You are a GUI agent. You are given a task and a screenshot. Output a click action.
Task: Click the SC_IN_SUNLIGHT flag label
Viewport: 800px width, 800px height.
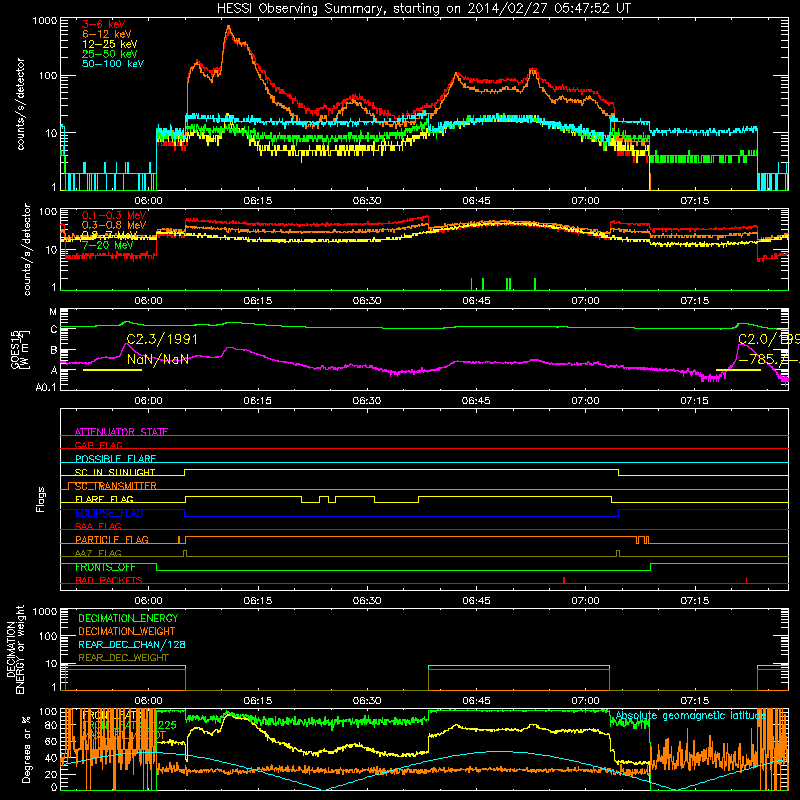115,472
